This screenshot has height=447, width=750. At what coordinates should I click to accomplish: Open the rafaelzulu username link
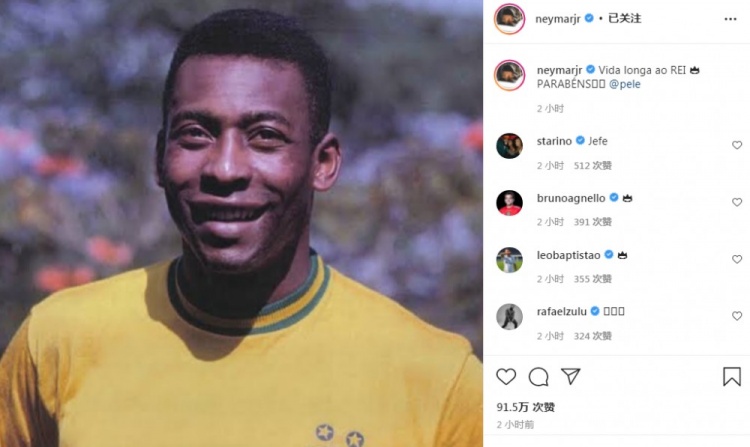[x=562, y=311]
